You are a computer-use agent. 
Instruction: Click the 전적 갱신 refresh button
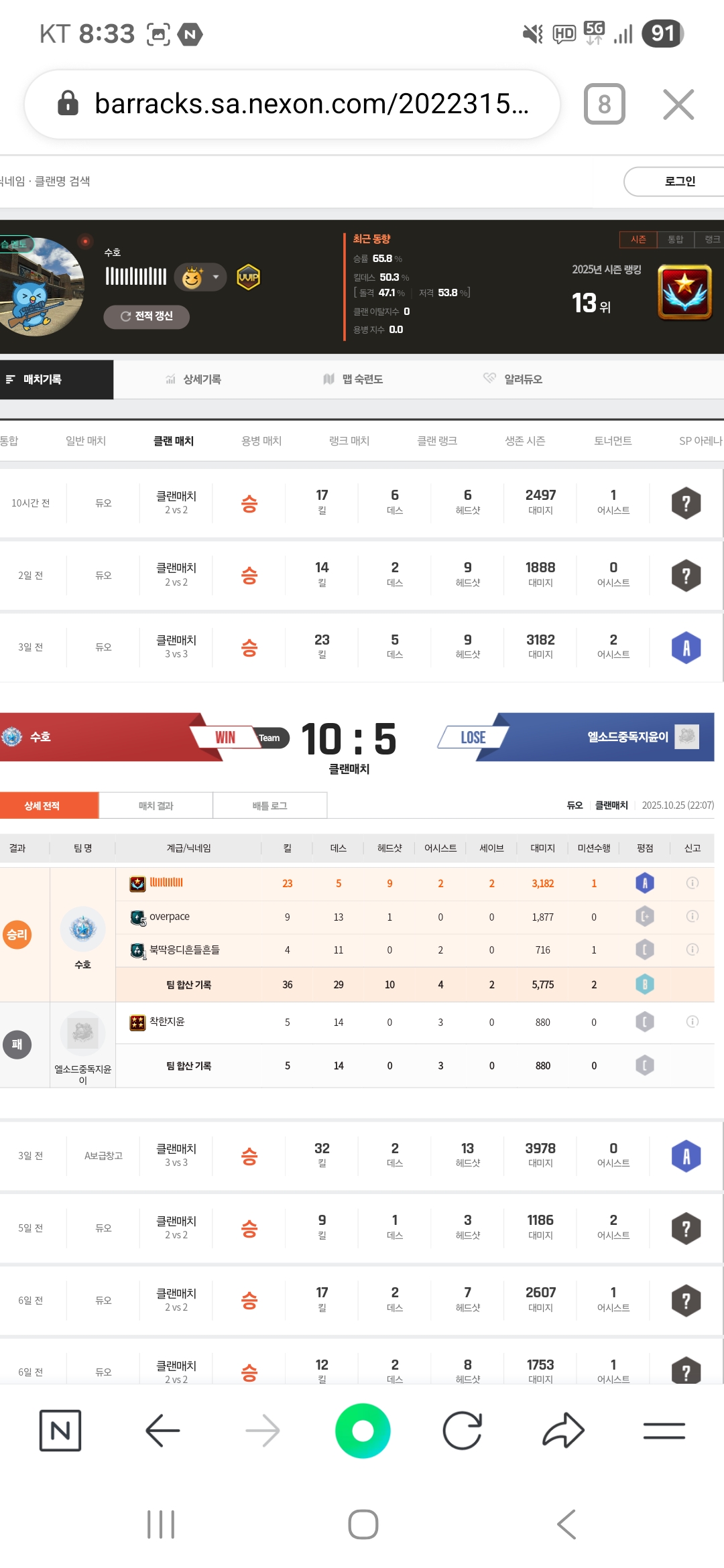pyautogui.click(x=146, y=316)
